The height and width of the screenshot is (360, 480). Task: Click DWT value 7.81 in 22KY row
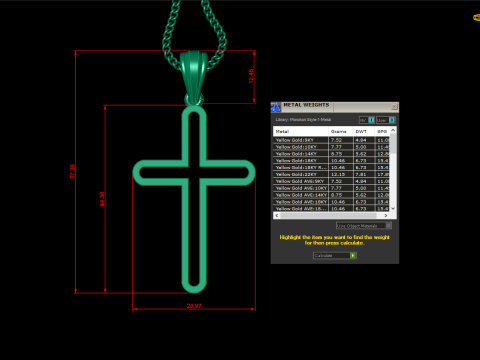pos(361,174)
